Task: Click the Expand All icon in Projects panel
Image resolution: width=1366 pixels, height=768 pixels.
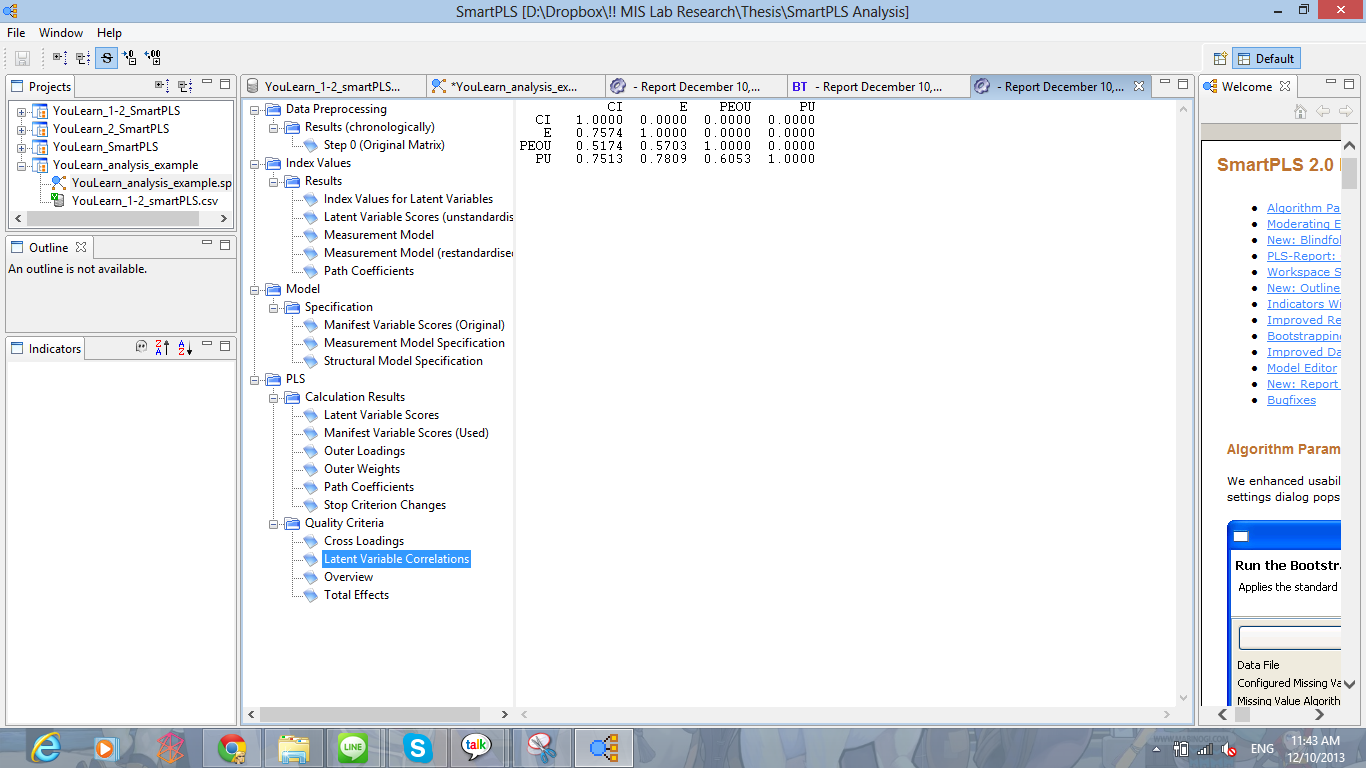Action: [x=162, y=85]
